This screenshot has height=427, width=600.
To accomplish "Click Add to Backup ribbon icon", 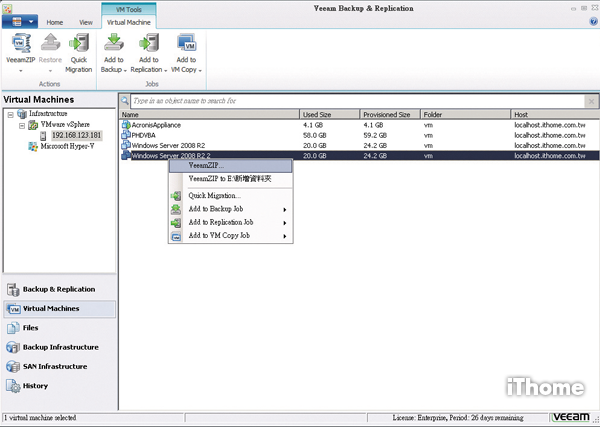I will click(x=112, y=47).
